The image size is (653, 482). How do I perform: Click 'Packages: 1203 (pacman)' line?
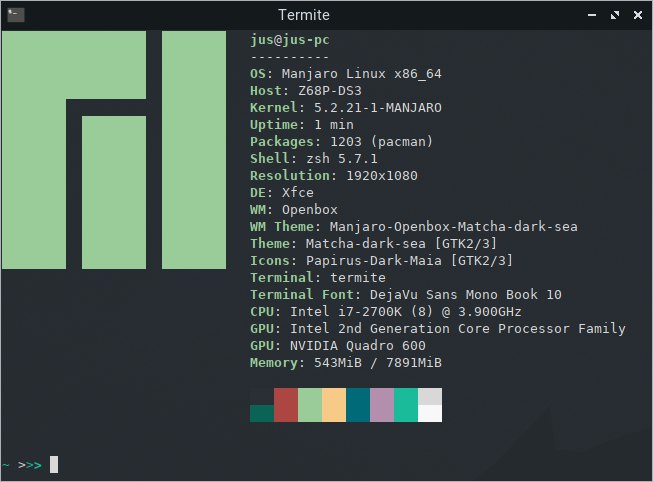[x=341, y=142]
